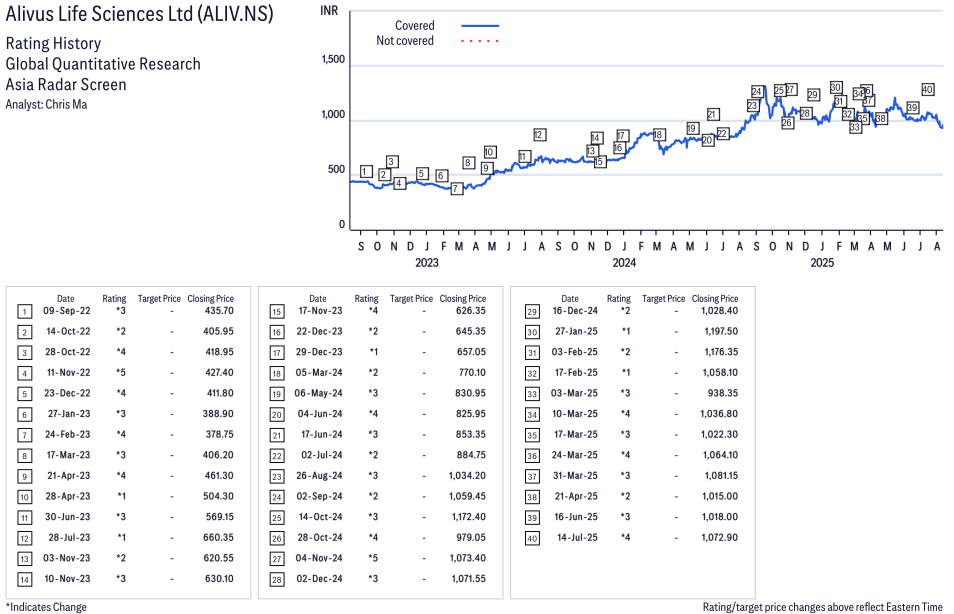Click row number box 33 beside 03-Mar-25

click(x=532, y=394)
